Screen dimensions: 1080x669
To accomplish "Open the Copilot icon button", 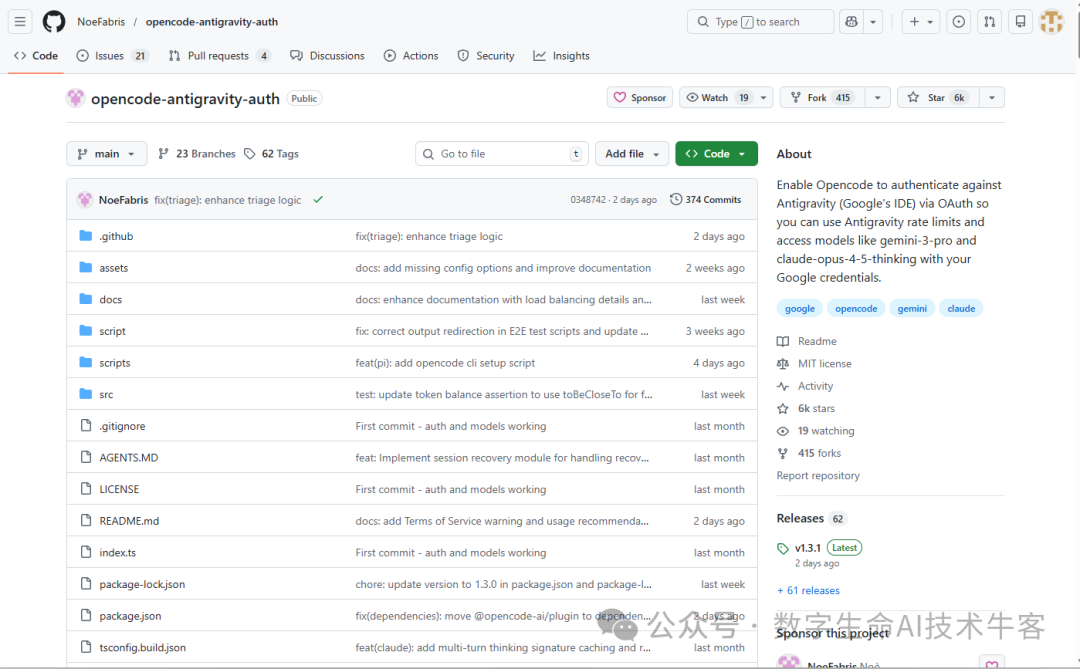I will point(851,21).
